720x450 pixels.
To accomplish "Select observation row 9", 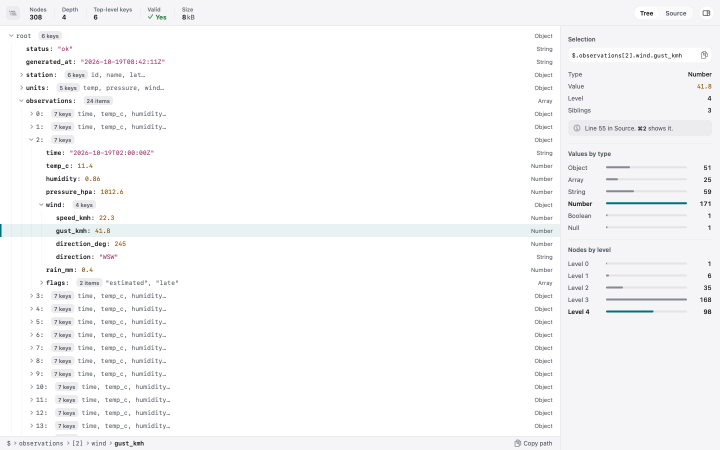I will click(280, 374).
